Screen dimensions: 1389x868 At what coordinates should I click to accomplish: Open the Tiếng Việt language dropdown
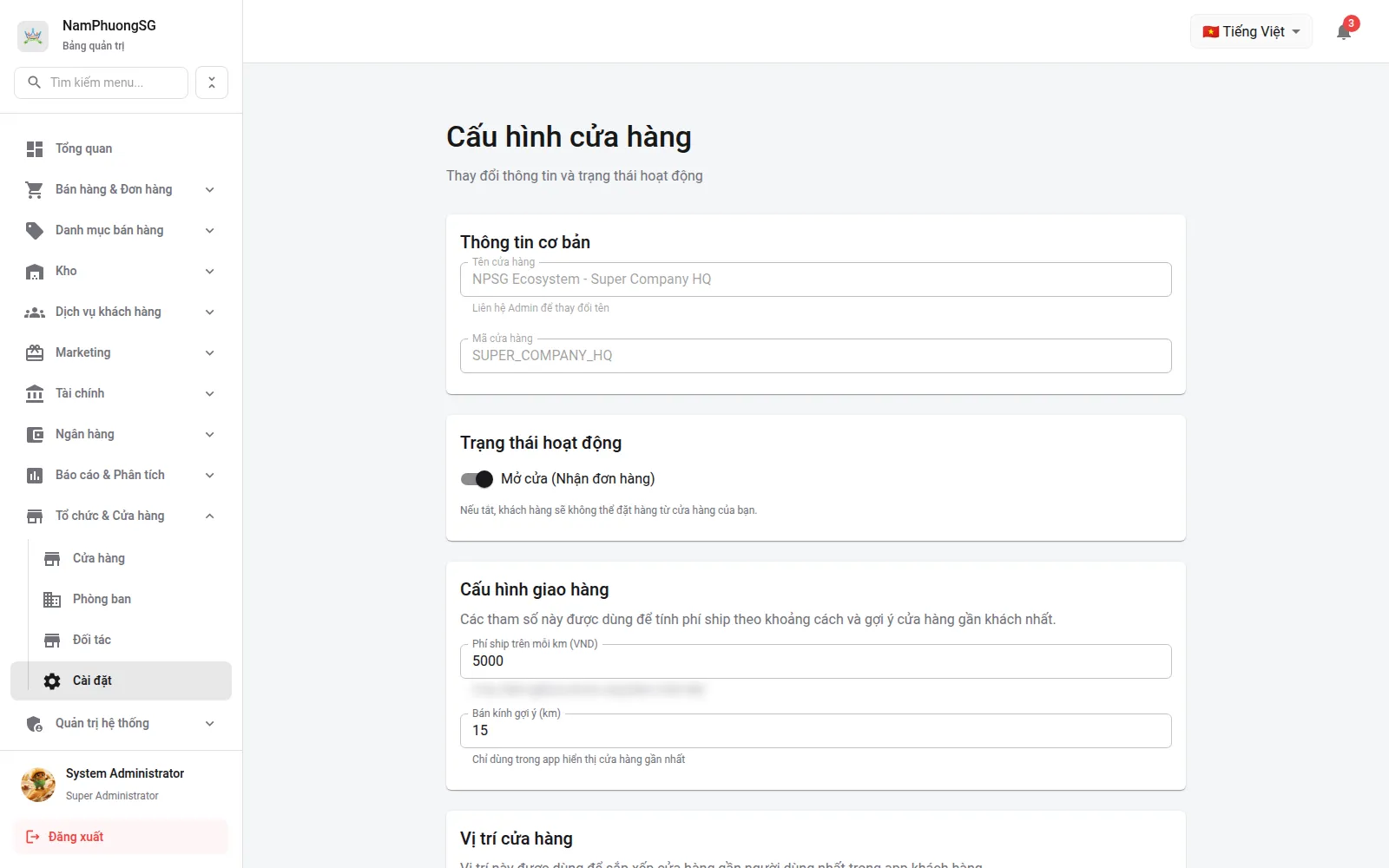[x=1251, y=32]
